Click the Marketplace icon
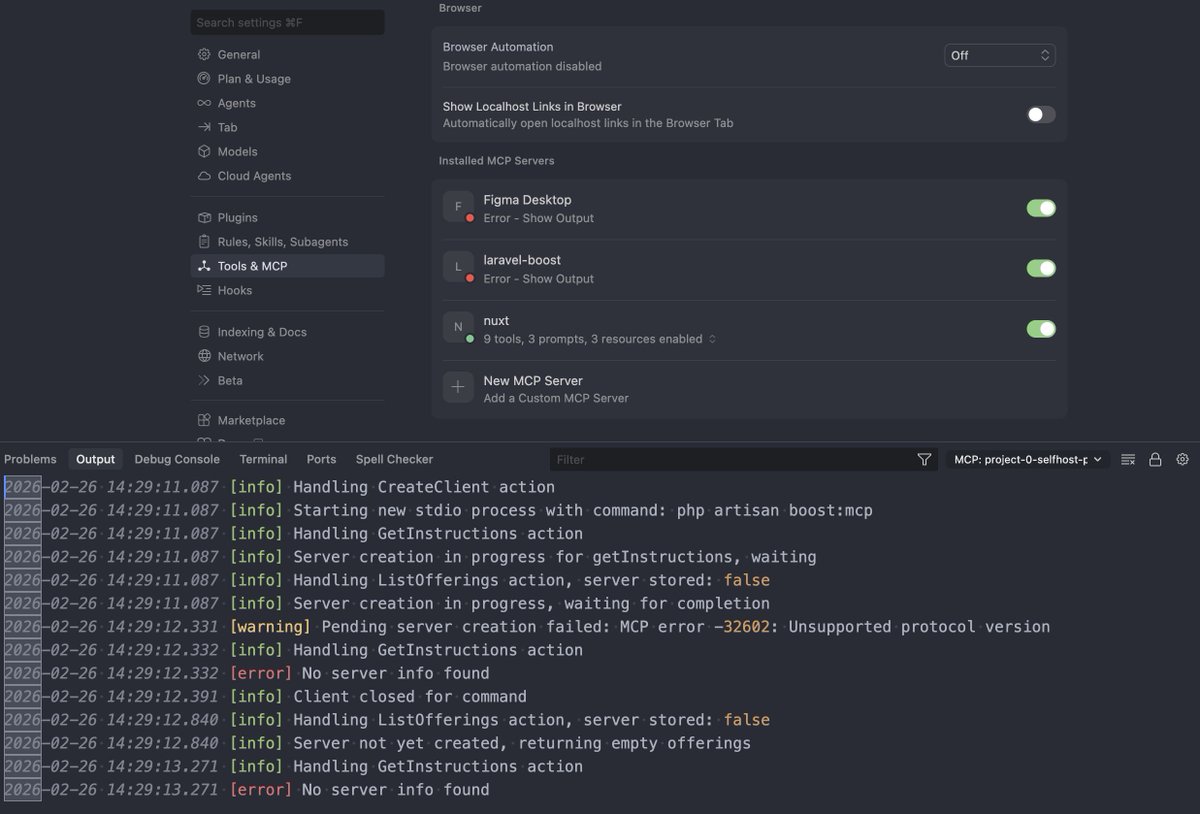Screen dimensions: 1200x814 204,421
